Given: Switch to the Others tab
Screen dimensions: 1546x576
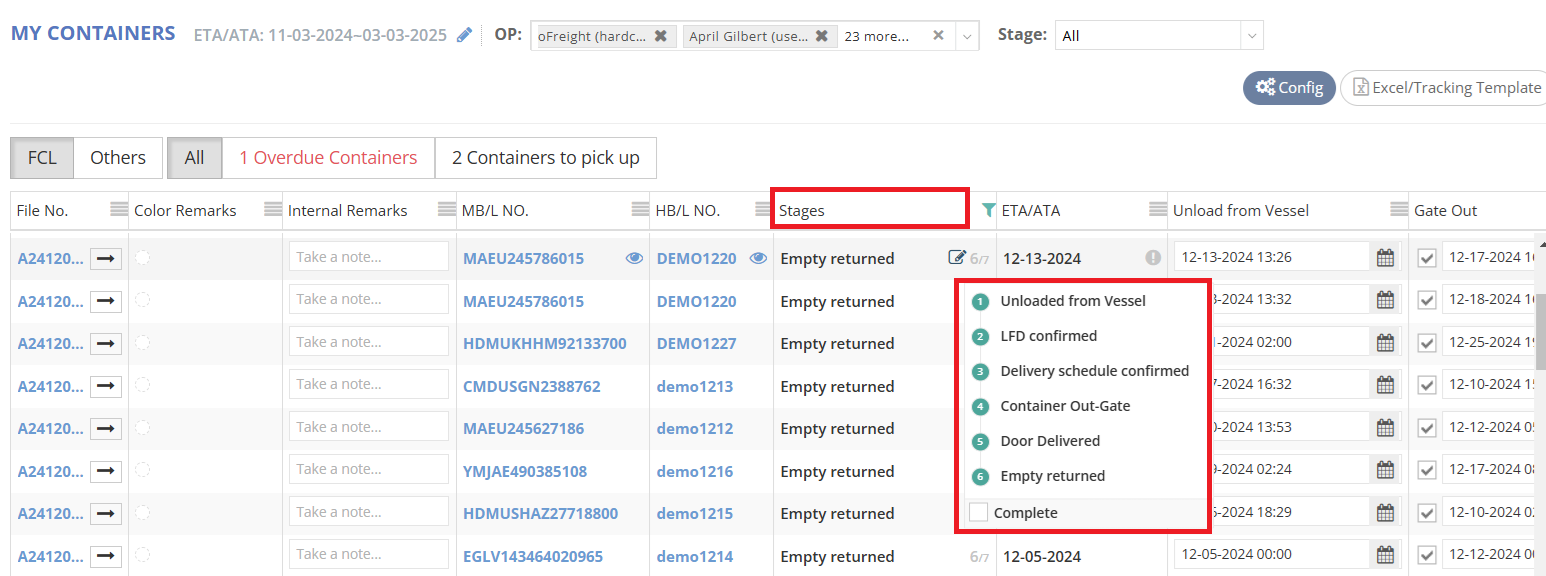Looking at the screenshot, I should pyautogui.click(x=118, y=158).
